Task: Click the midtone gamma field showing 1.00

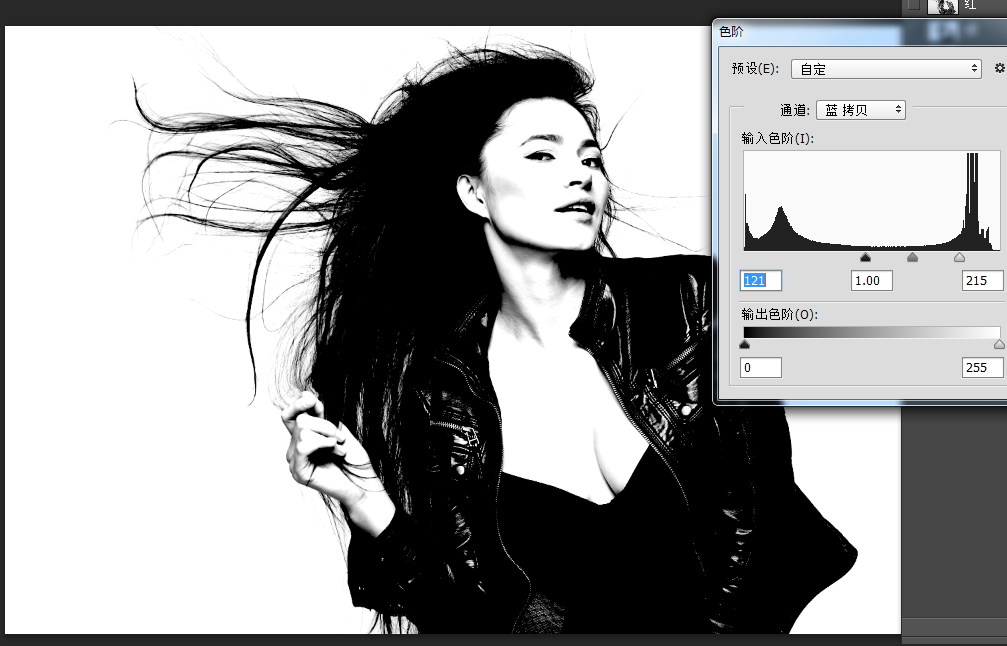Action: 871,281
